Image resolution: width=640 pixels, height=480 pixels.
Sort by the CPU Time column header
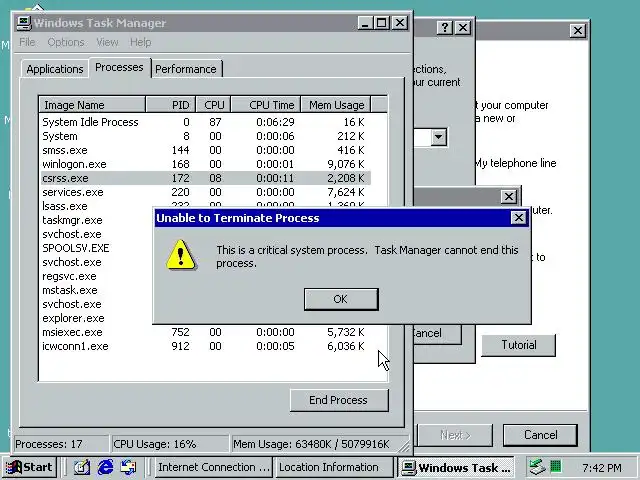(266, 105)
